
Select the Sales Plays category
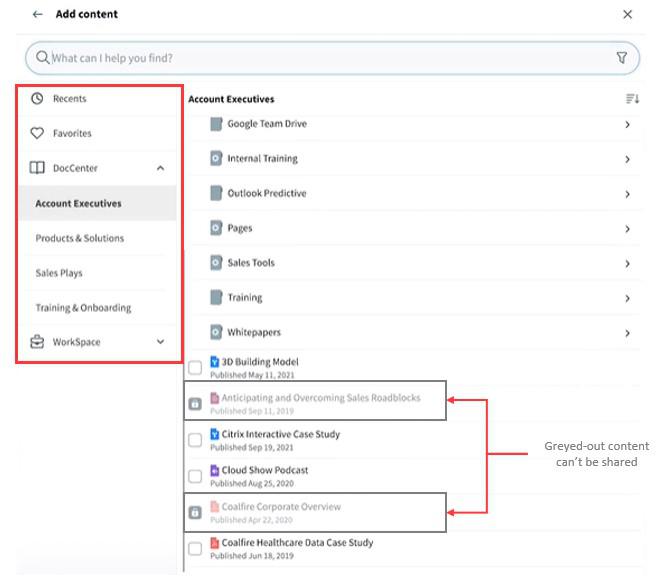pos(59,273)
